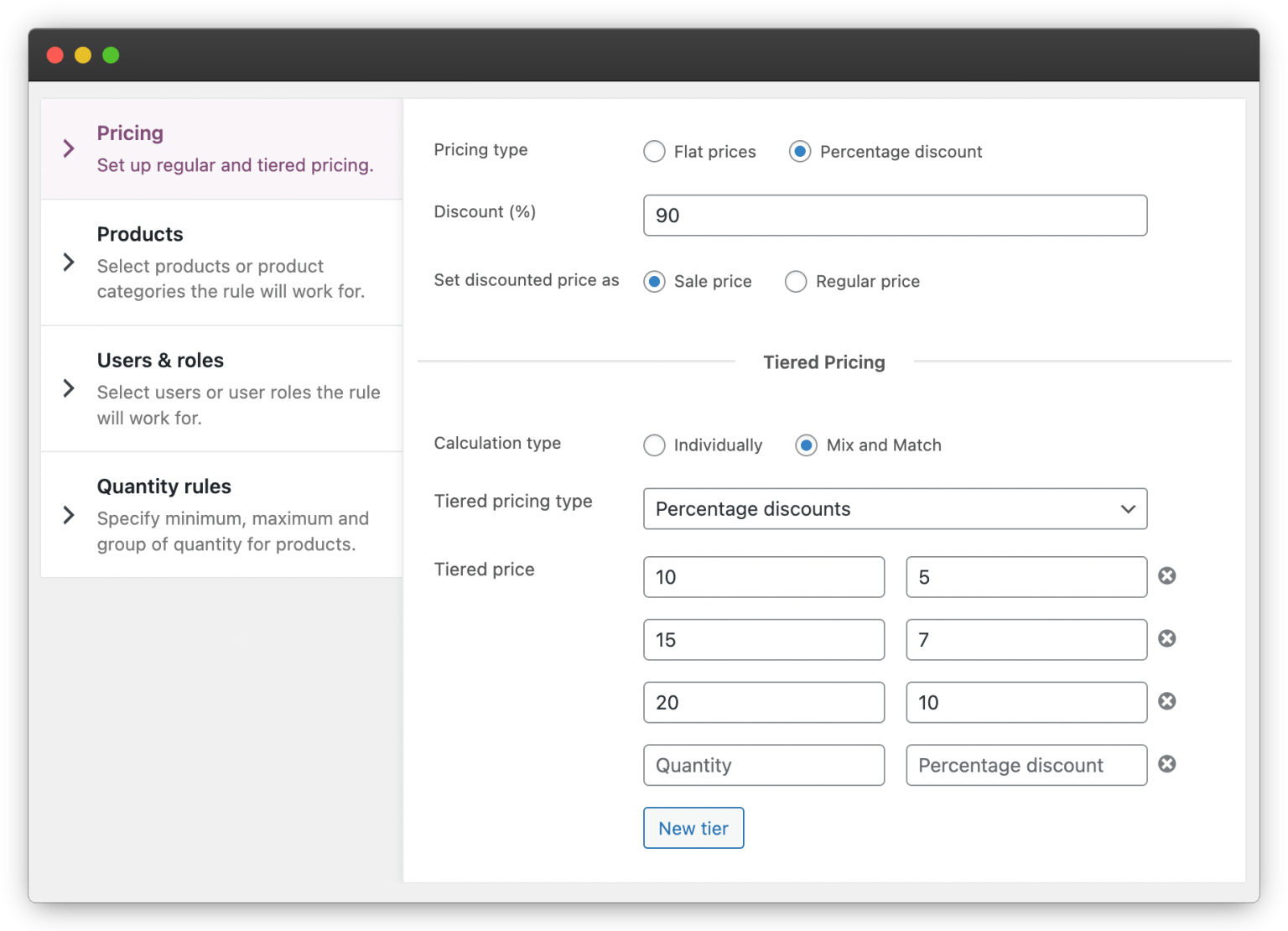The height and width of the screenshot is (931, 1288).
Task: Switch to the Products section
Action: coord(139,234)
